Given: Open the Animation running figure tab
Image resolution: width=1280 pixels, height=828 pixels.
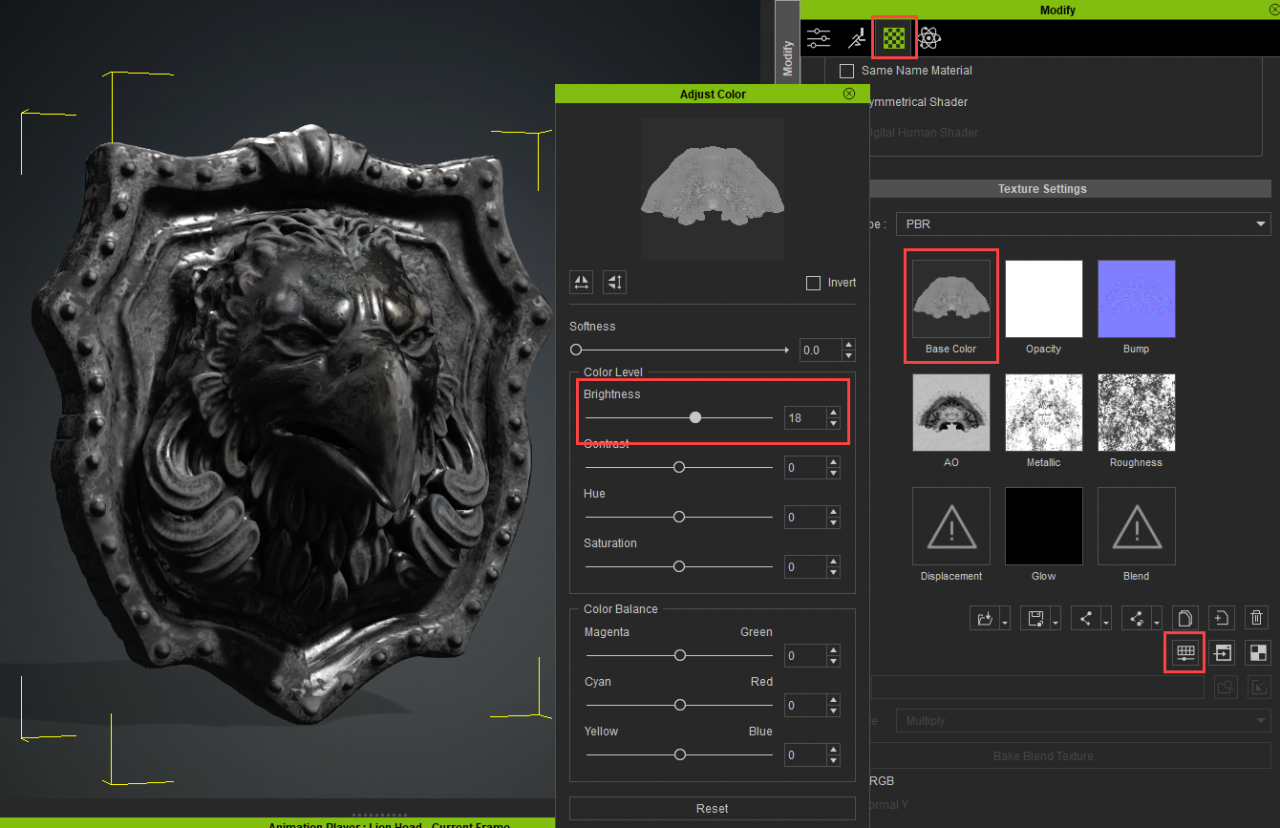Looking at the screenshot, I should [x=857, y=39].
